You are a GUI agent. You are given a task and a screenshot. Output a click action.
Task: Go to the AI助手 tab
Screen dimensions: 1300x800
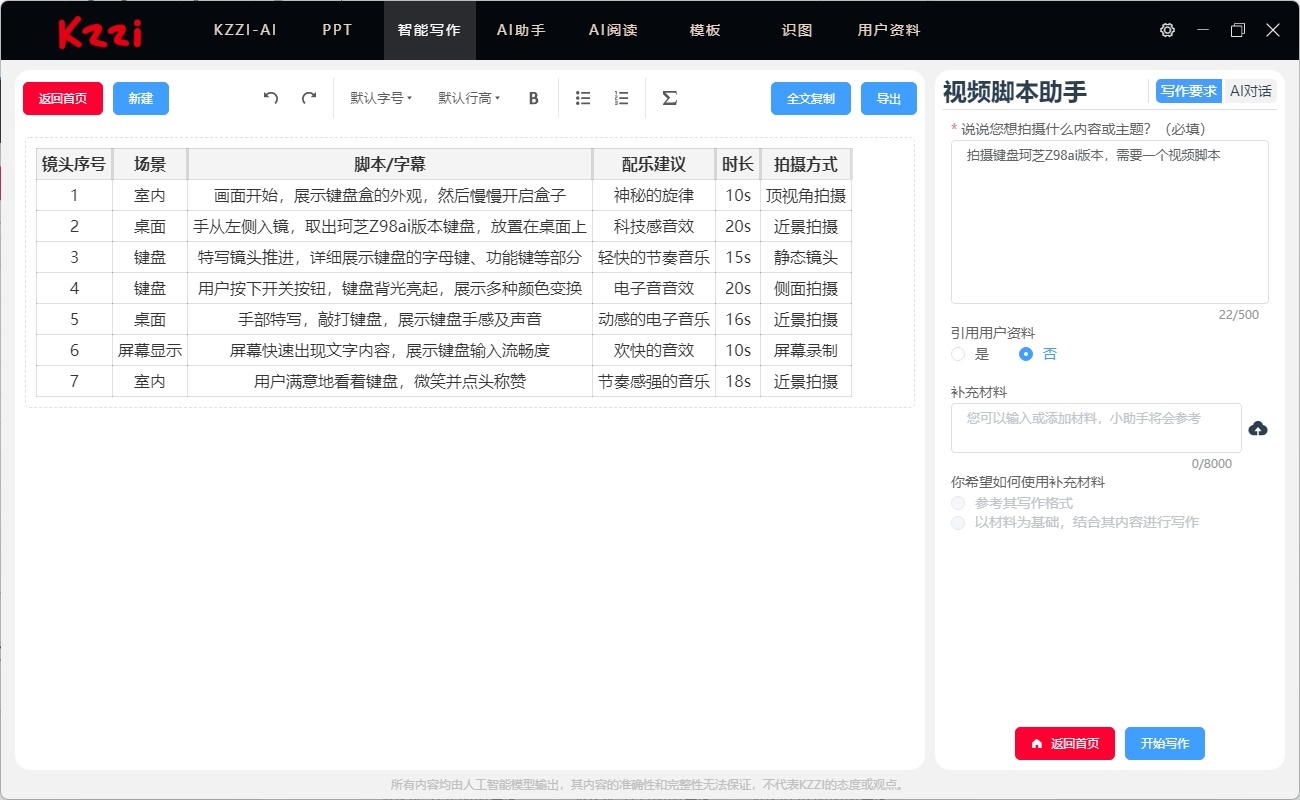[521, 30]
